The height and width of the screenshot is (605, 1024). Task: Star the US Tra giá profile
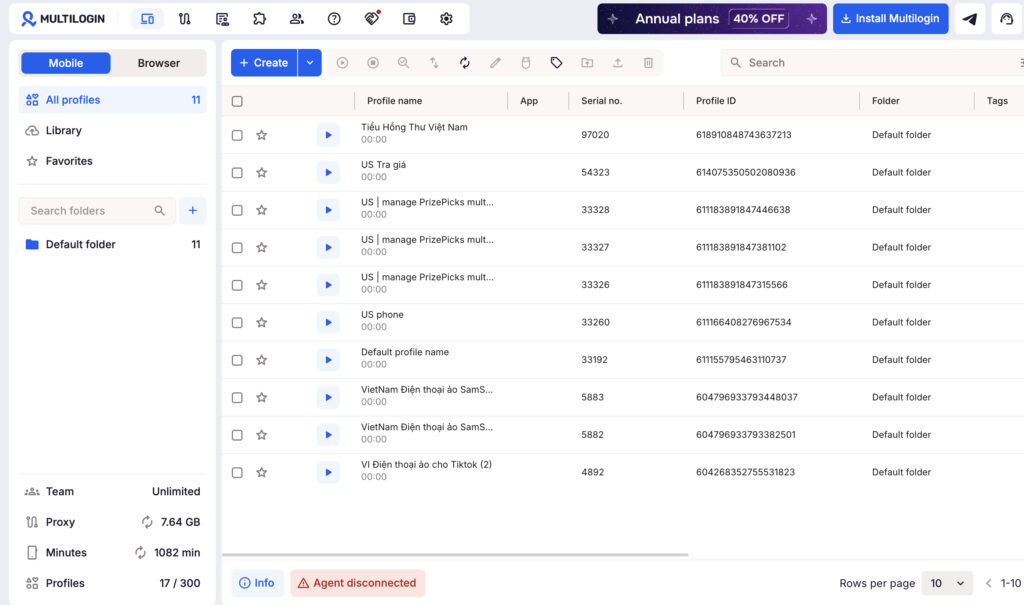[x=261, y=172]
